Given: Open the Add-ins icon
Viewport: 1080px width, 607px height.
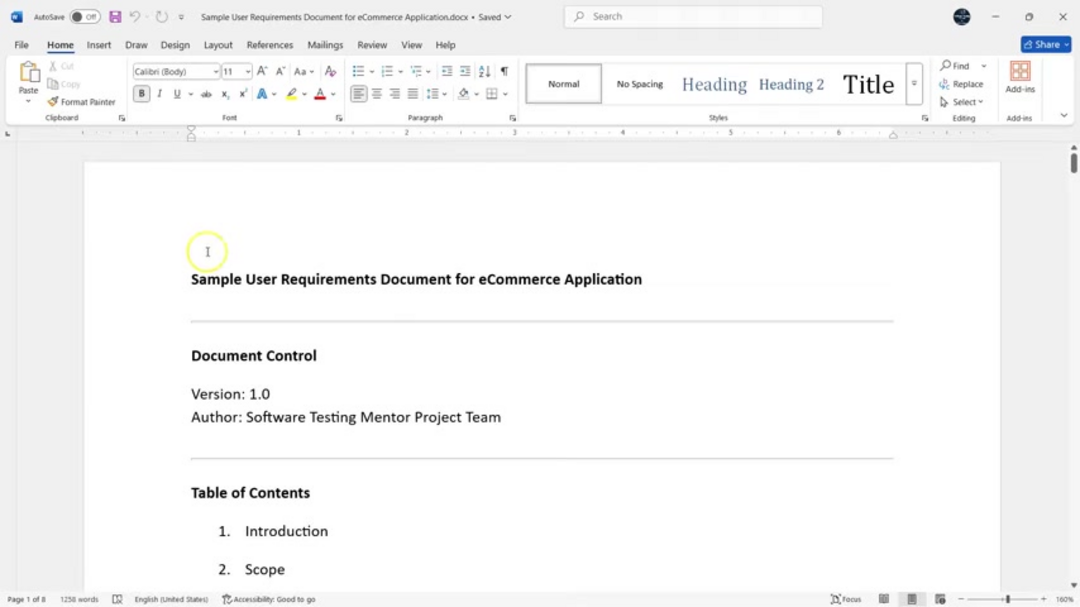Looking at the screenshot, I should (1019, 78).
